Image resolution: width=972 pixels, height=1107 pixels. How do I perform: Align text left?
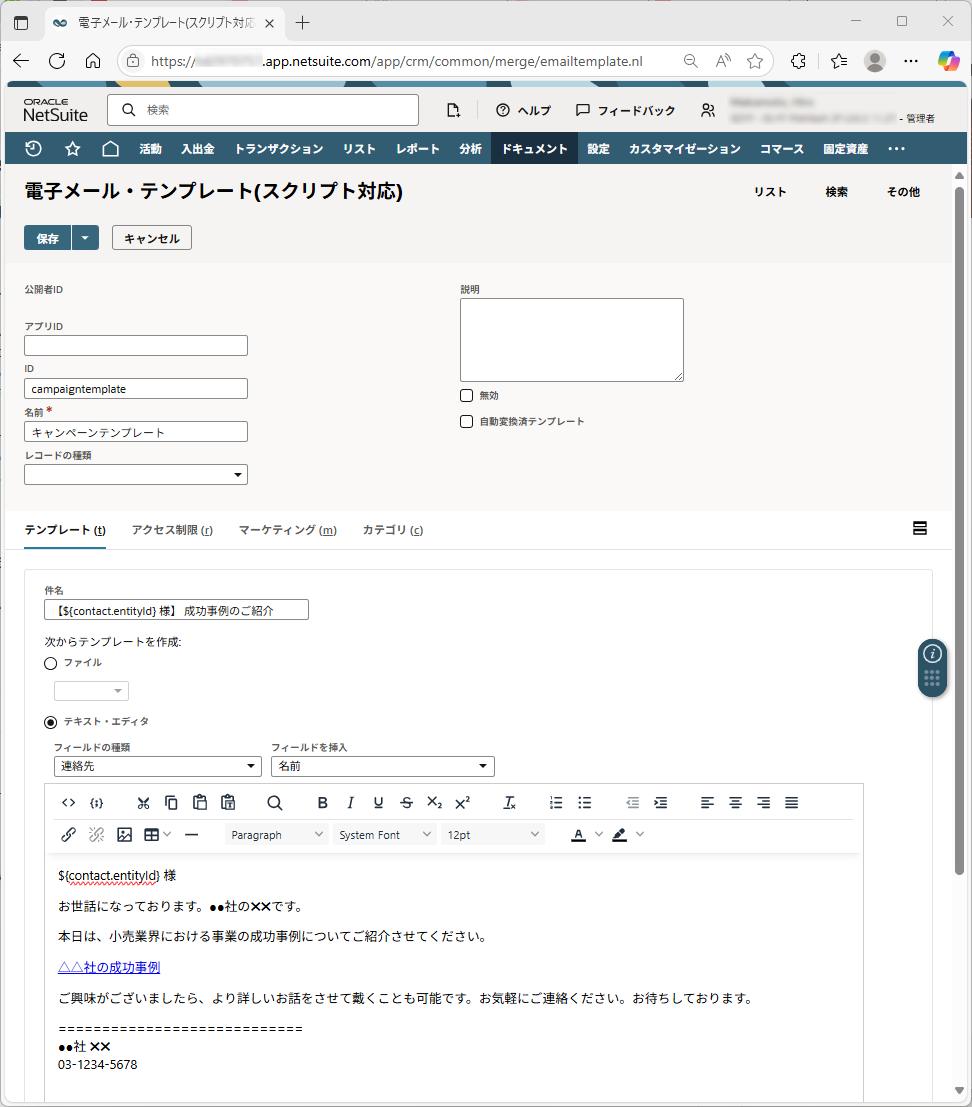tap(707, 803)
